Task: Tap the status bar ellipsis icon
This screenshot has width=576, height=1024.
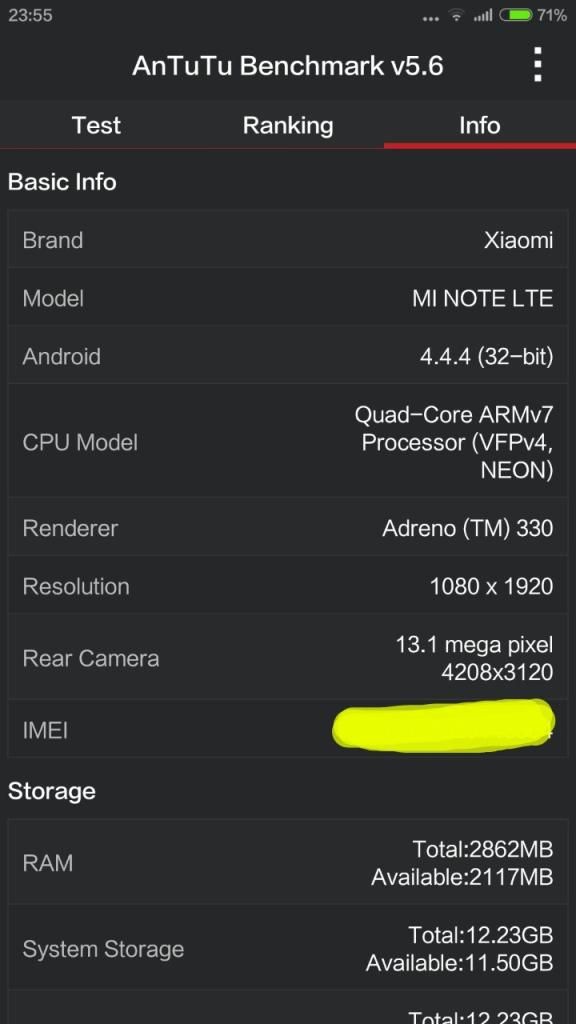Action: coord(431,18)
